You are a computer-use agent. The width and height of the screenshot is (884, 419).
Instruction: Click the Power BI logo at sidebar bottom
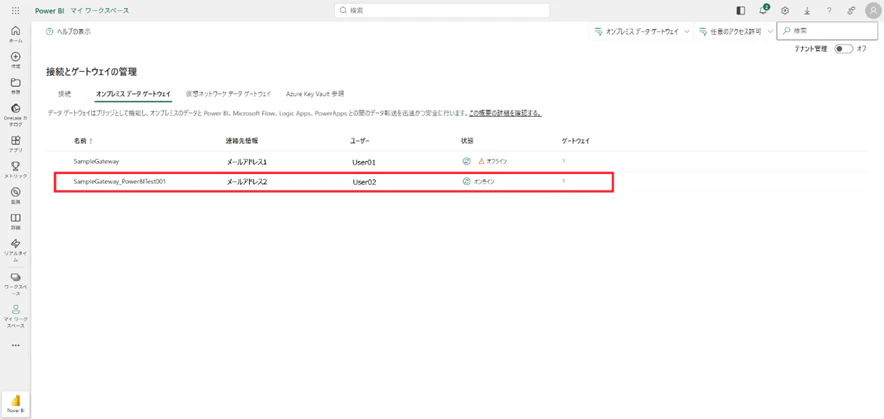click(x=16, y=403)
